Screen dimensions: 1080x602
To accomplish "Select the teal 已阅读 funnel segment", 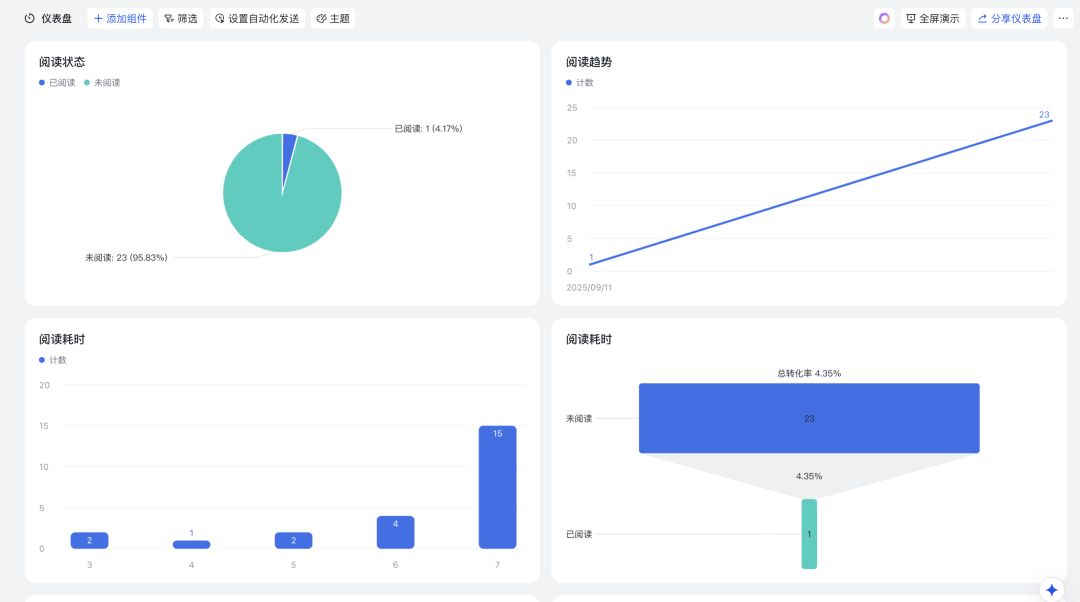I will tap(809, 534).
